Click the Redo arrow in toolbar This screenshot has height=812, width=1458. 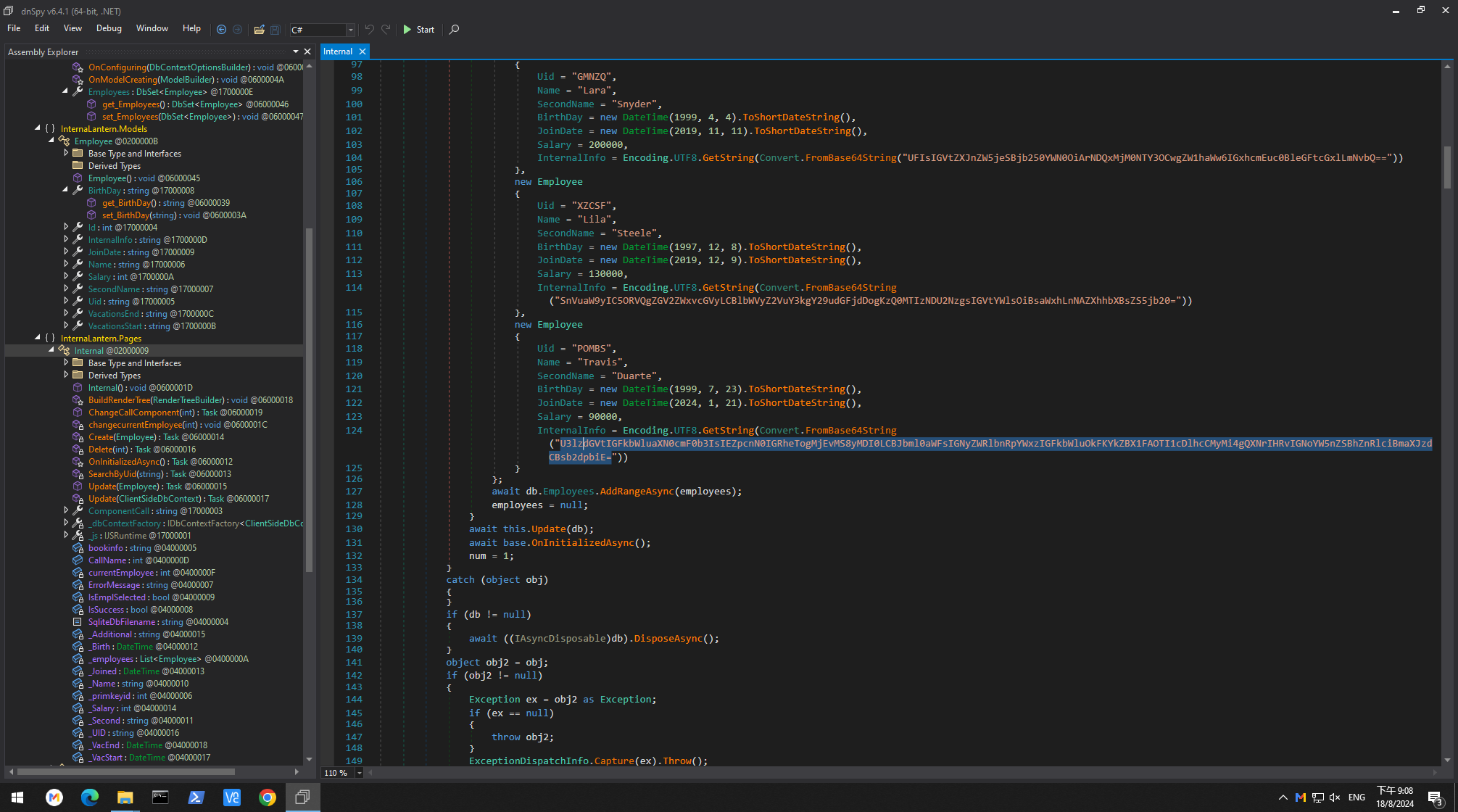(x=386, y=30)
